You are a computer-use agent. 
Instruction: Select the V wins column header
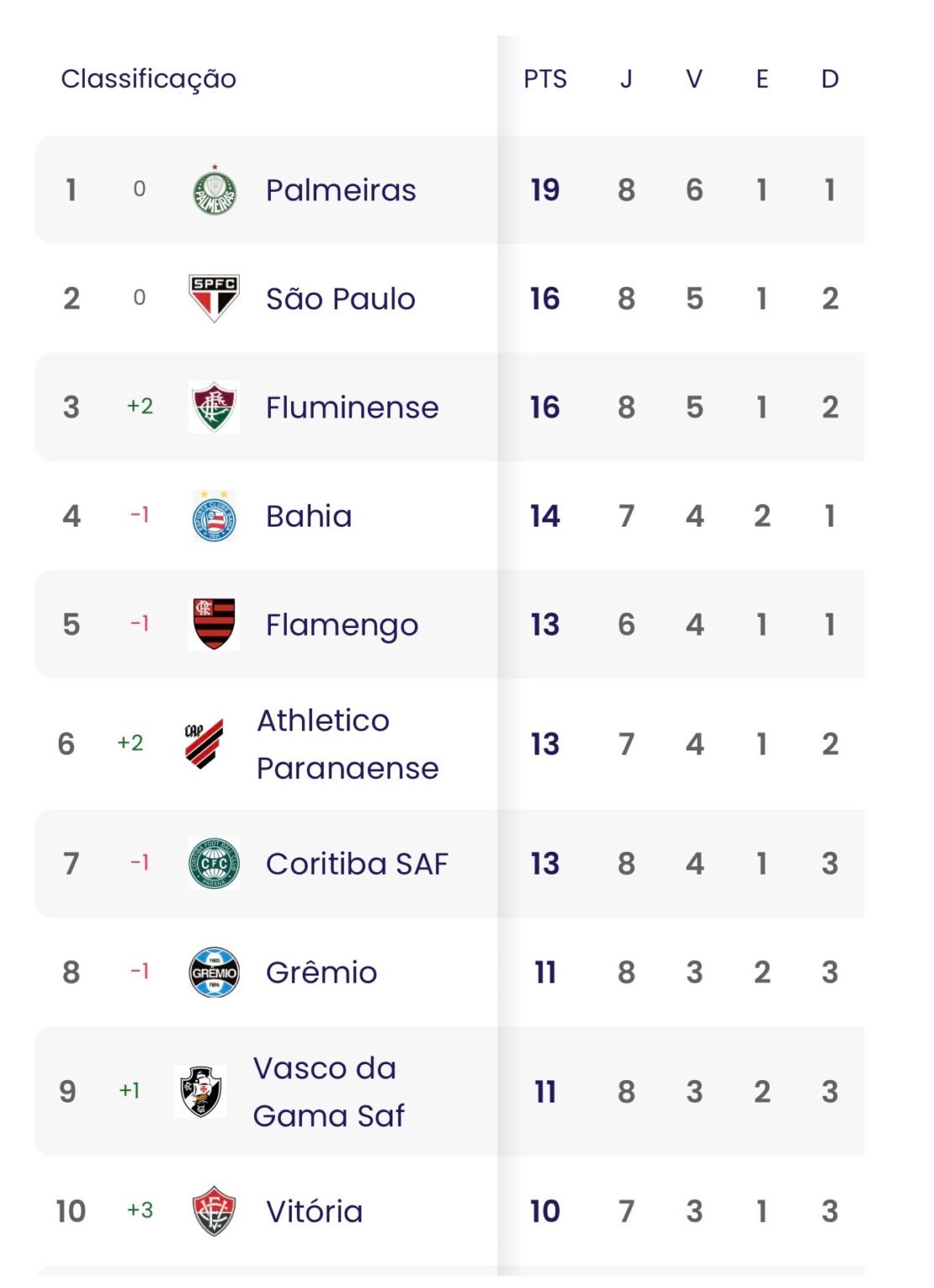tap(694, 80)
